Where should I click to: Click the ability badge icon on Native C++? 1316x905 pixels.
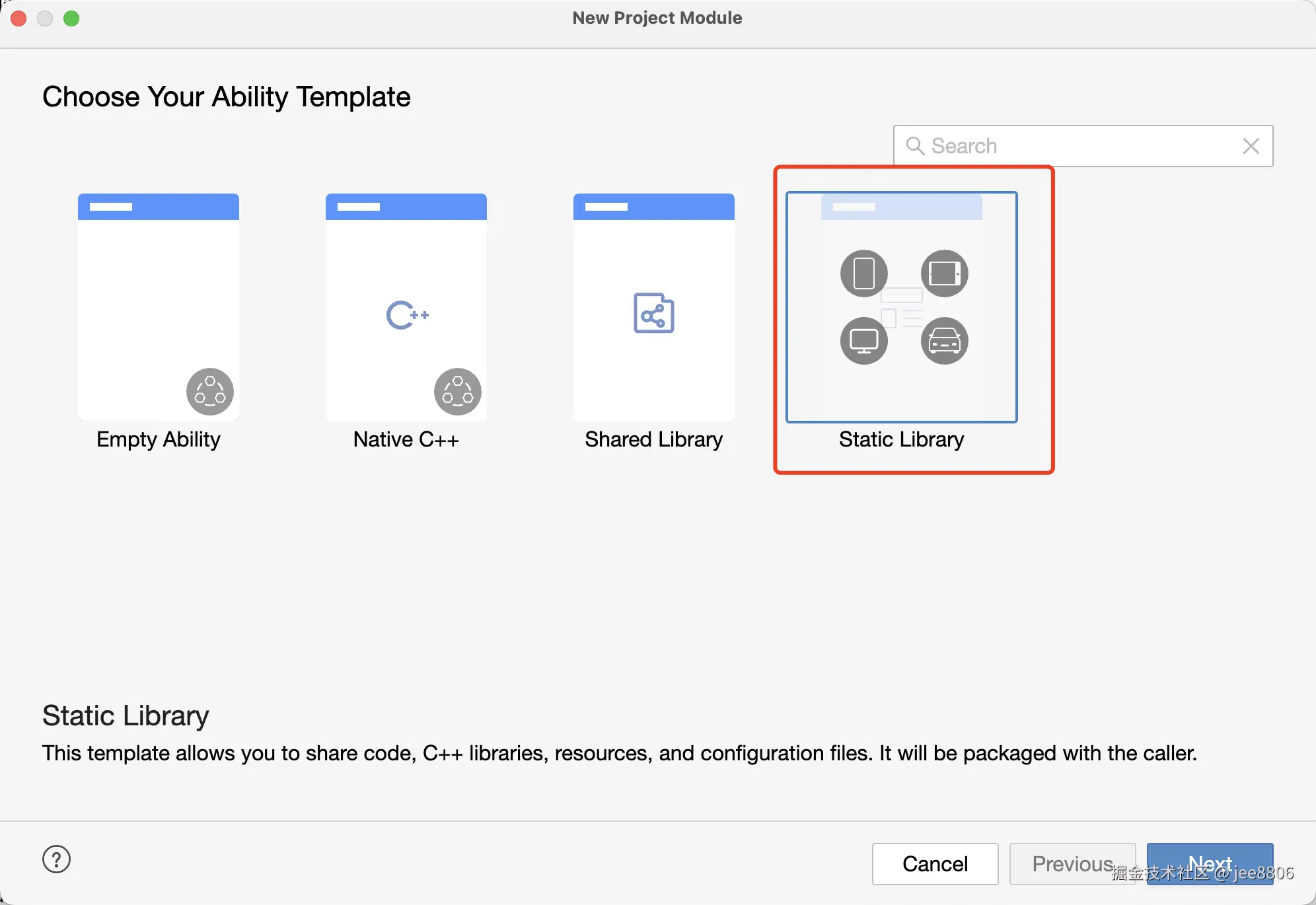[458, 392]
